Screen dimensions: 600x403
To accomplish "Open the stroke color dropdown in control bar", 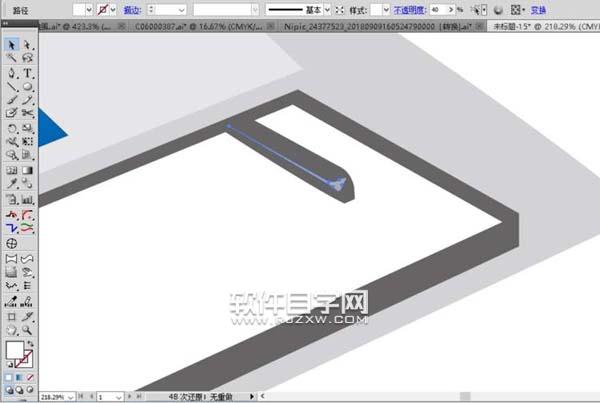I will point(113,10).
